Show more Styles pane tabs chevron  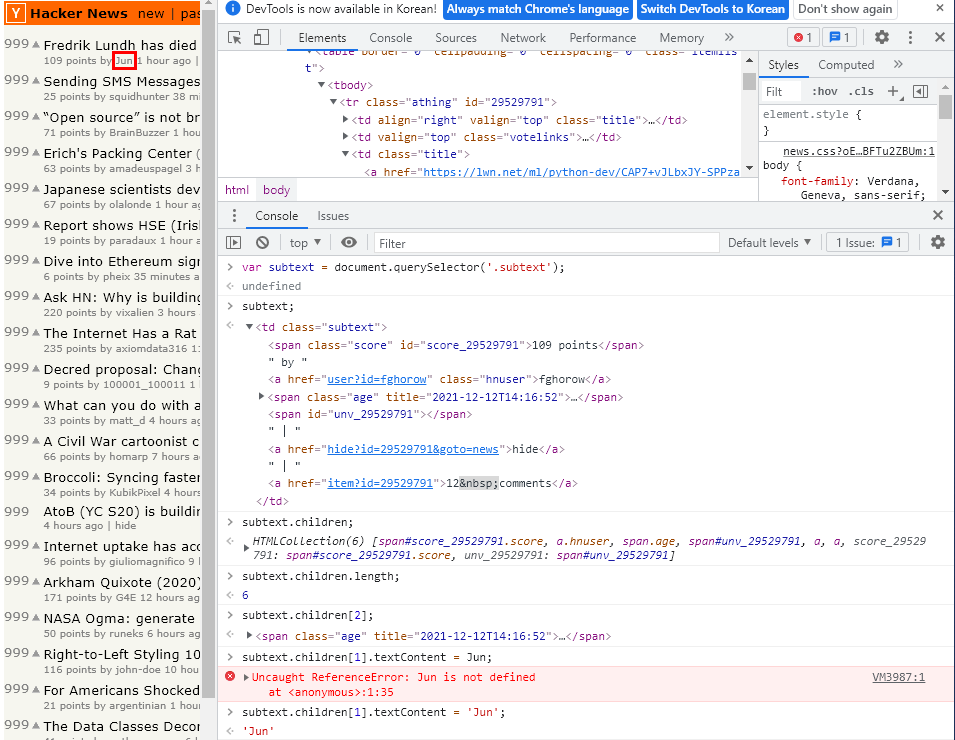(898, 64)
